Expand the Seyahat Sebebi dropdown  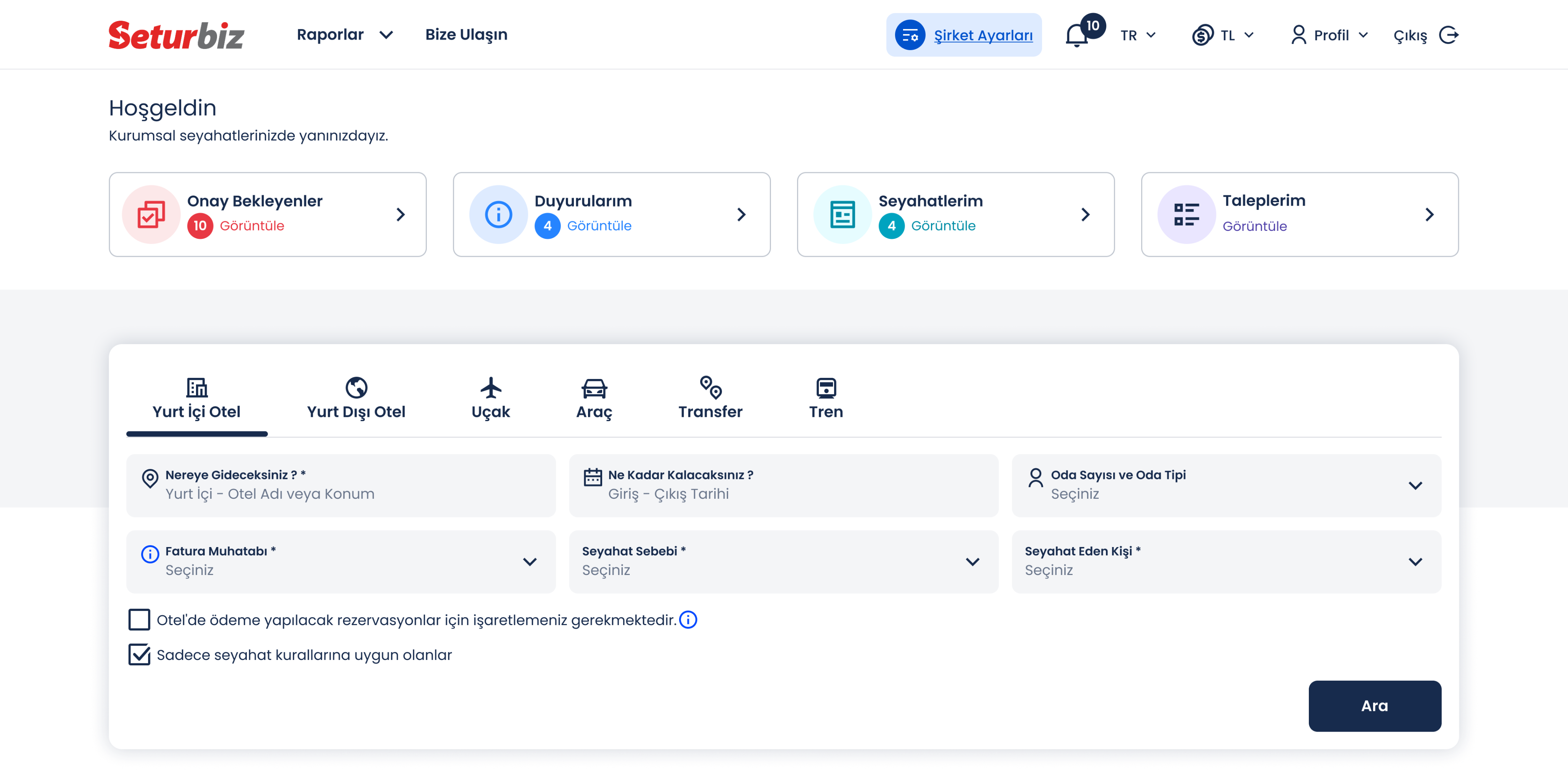click(x=783, y=561)
